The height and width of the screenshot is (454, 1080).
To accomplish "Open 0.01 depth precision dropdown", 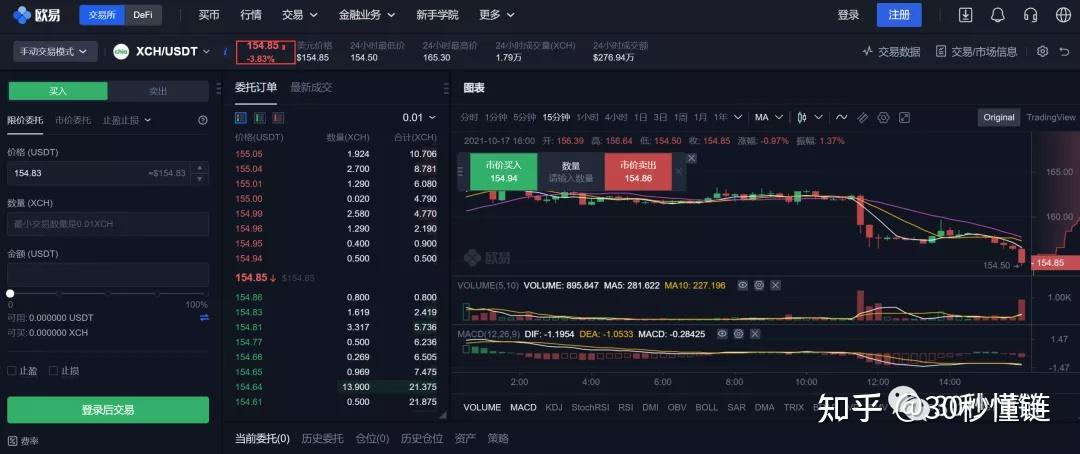I will coord(419,118).
